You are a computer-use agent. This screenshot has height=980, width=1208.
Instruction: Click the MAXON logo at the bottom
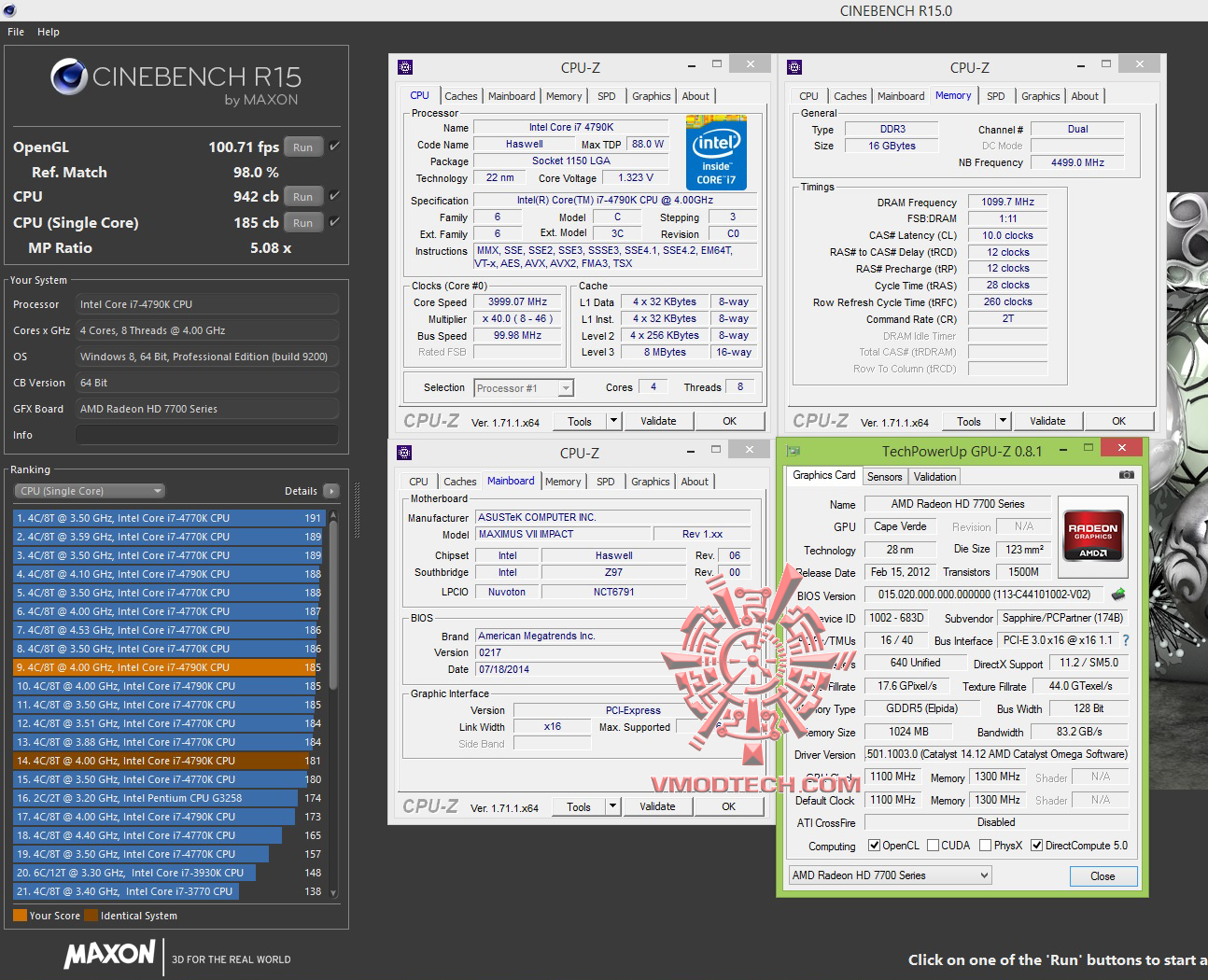[110, 954]
